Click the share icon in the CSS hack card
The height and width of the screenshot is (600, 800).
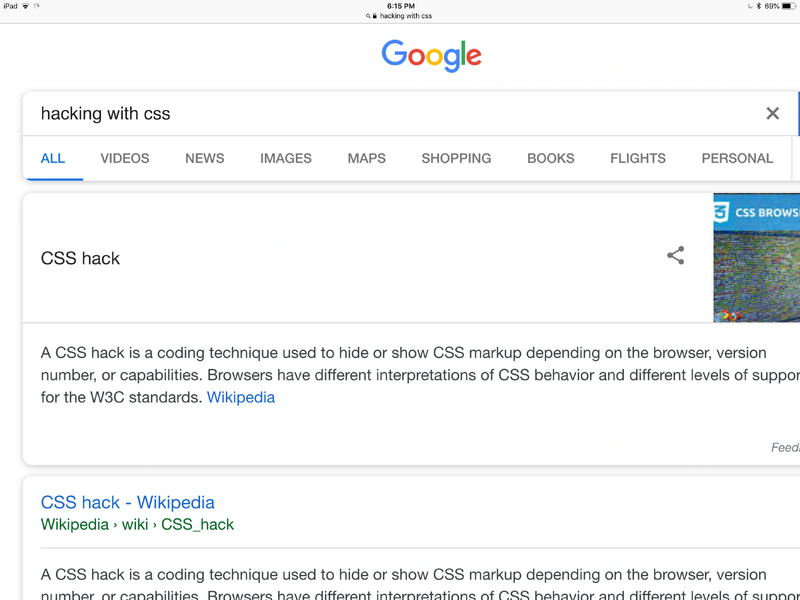(x=675, y=257)
